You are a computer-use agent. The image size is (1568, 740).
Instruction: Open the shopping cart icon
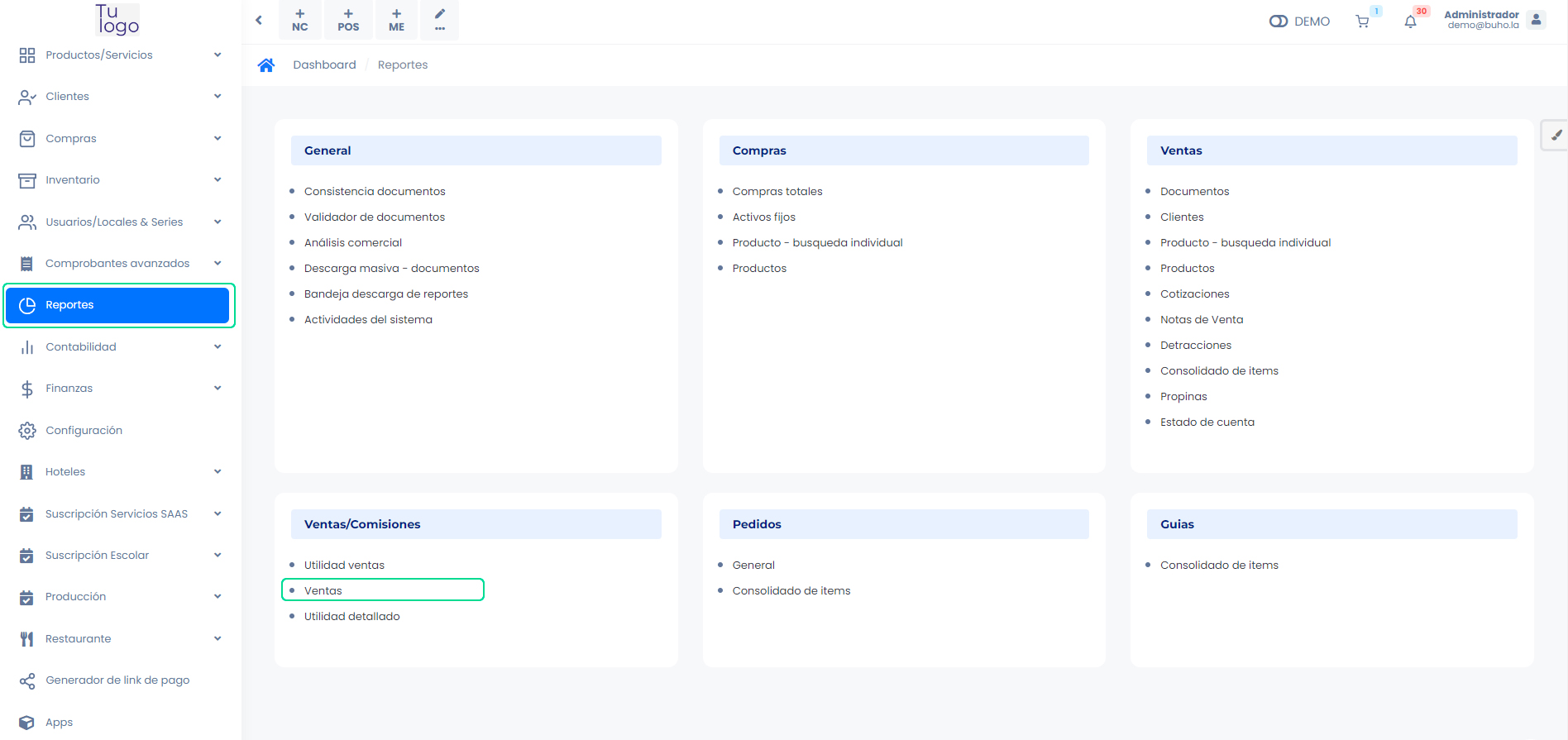point(1362,21)
